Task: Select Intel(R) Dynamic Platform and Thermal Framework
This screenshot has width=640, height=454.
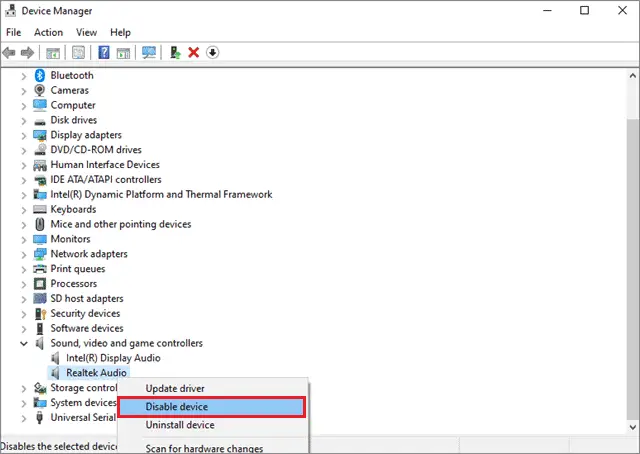Action: pos(161,194)
